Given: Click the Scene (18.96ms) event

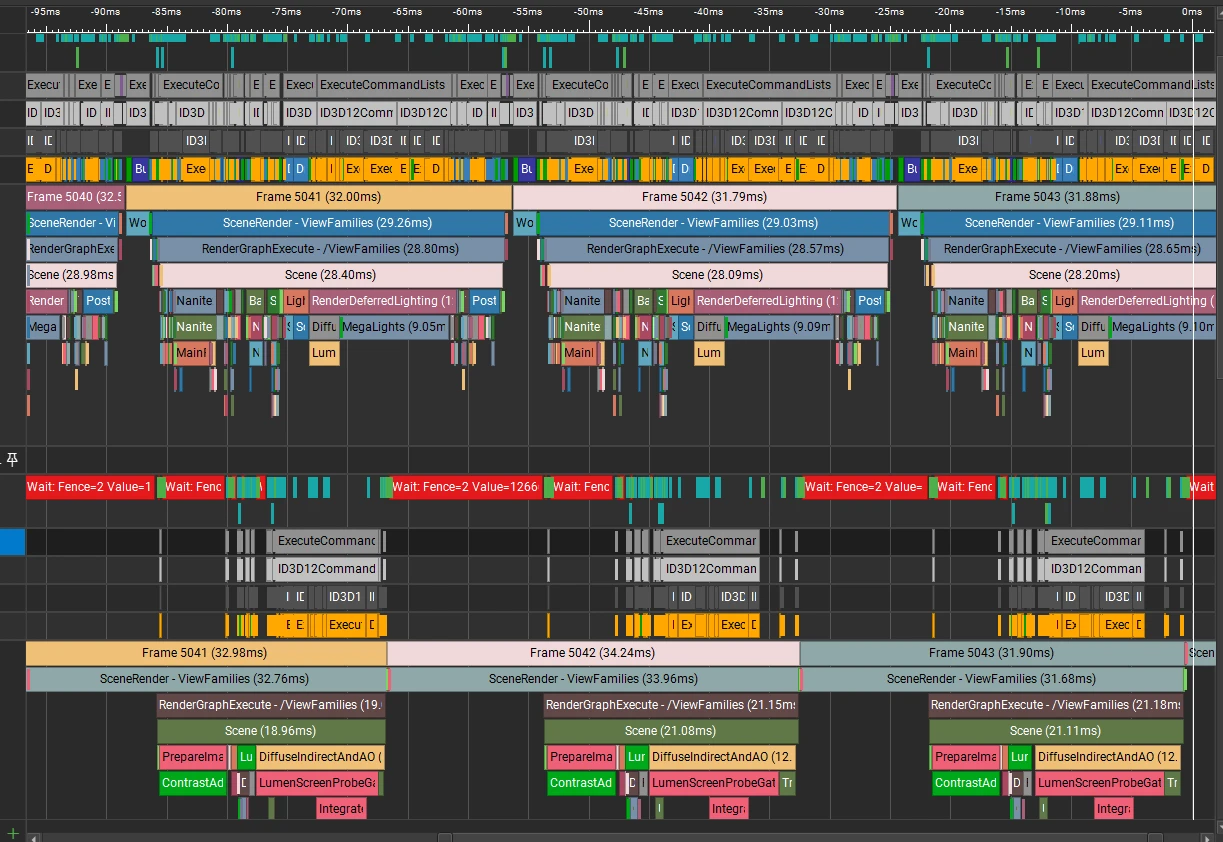Looking at the screenshot, I should pyautogui.click(x=271, y=731).
